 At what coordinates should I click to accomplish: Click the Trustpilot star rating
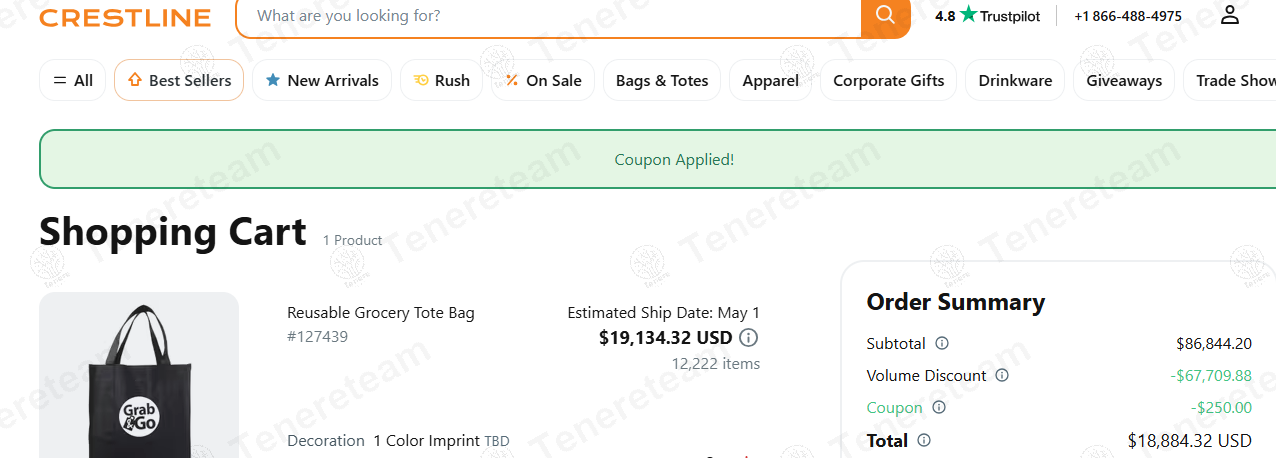[987, 16]
